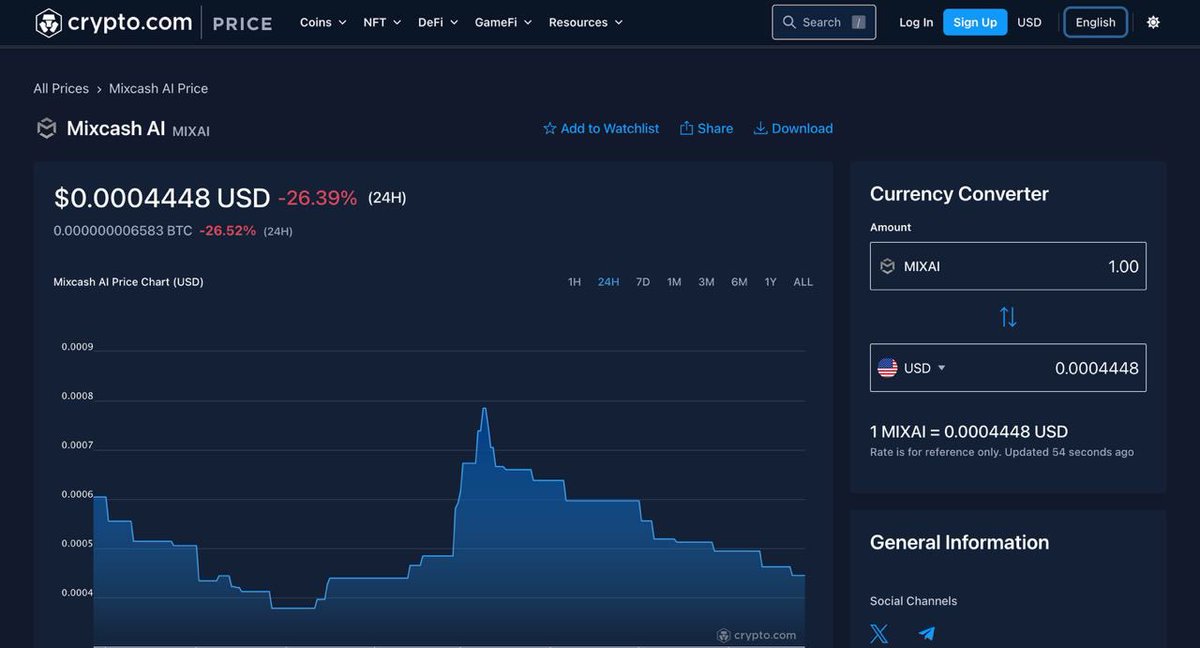Image resolution: width=1200 pixels, height=648 pixels.
Task: Click the search magnifier icon
Action: [789, 22]
